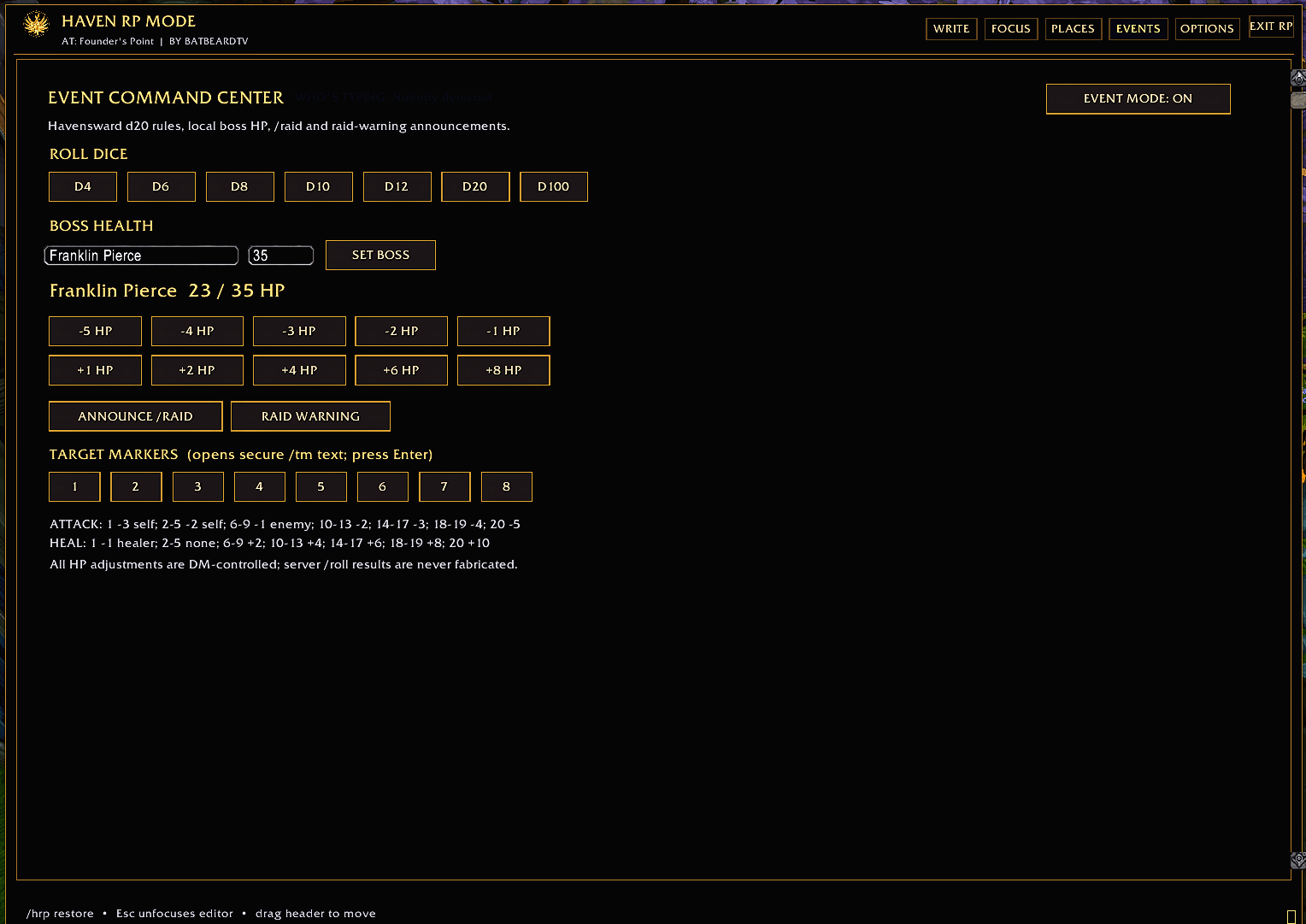Viewport: 1306px width, 924px height.
Task: Exit RP mode
Action: pyautogui.click(x=1271, y=26)
